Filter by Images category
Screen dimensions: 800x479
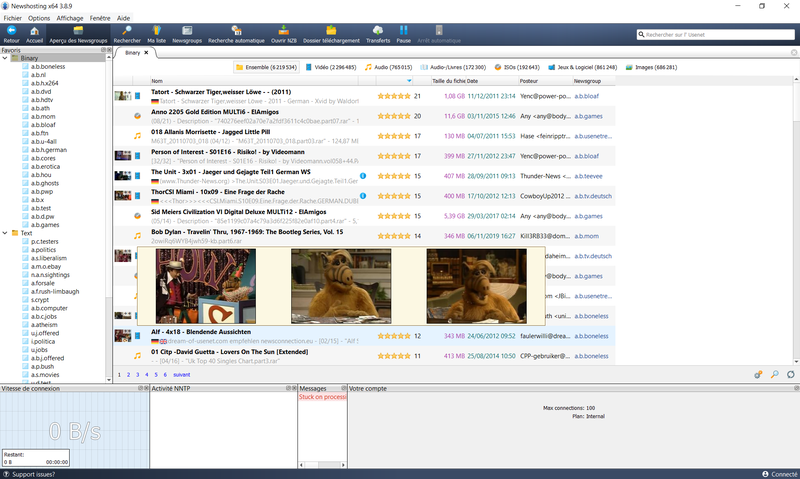pyautogui.click(x=651, y=67)
